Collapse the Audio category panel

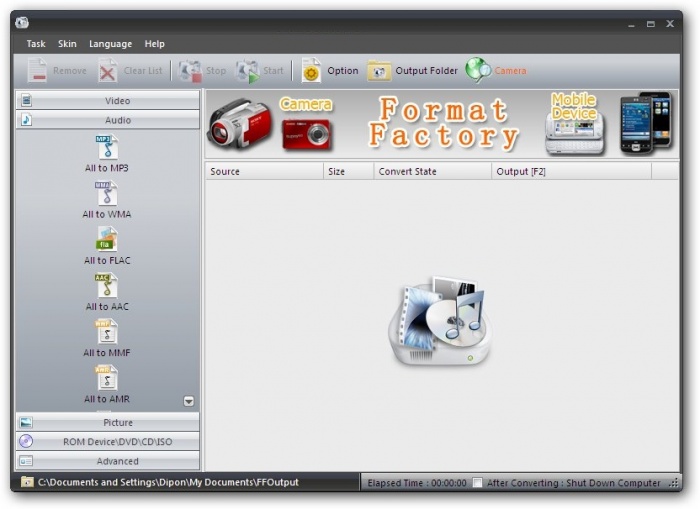pyautogui.click(x=108, y=120)
